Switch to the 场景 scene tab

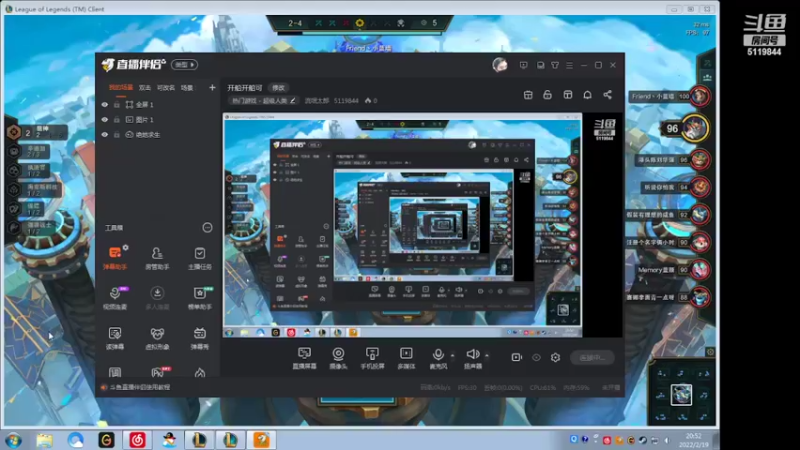pos(187,88)
